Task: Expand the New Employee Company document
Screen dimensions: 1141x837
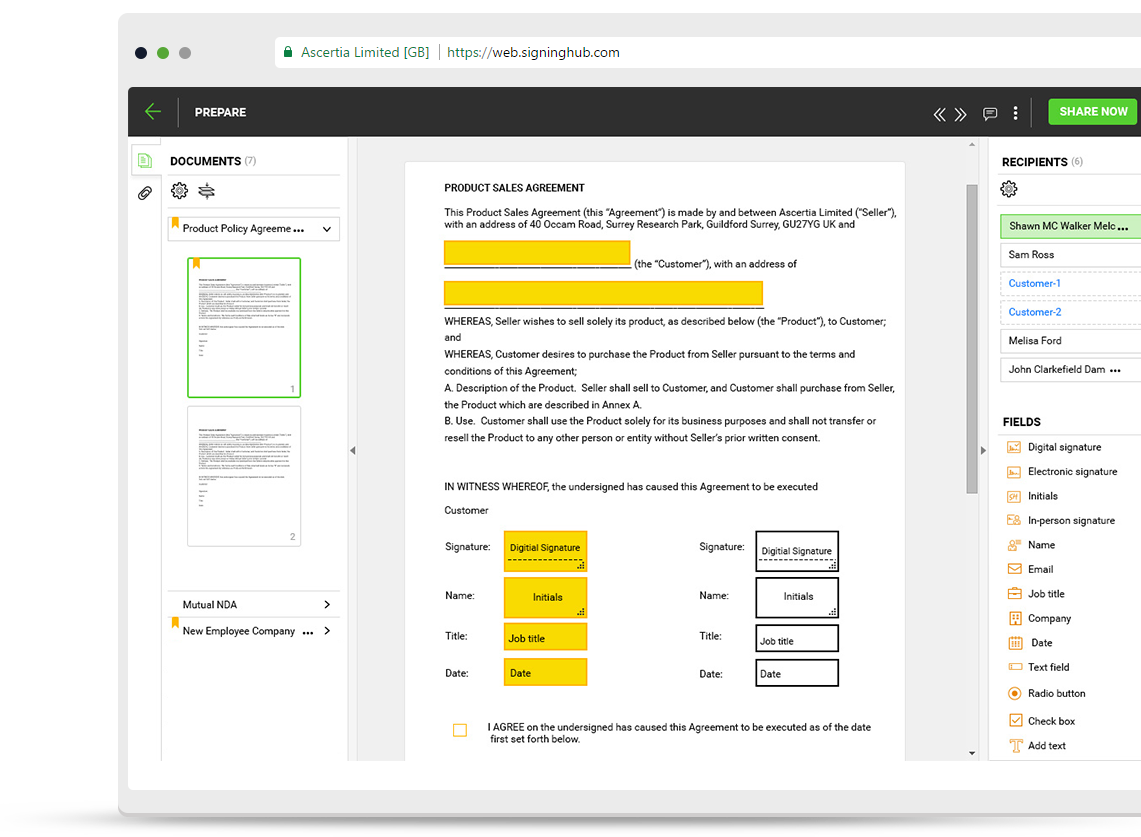Action: [x=327, y=631]
